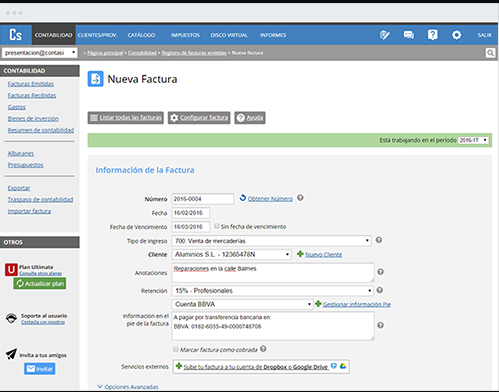Open the settings gear icon in header
499x392 pixels.
tap(457, 35)
